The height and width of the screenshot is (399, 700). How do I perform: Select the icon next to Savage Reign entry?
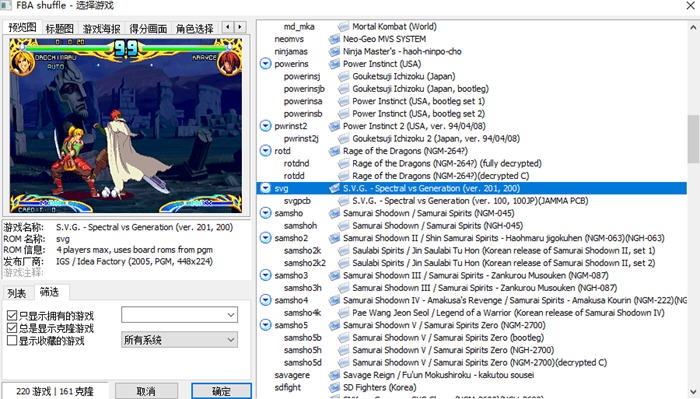tap(334, 375)
